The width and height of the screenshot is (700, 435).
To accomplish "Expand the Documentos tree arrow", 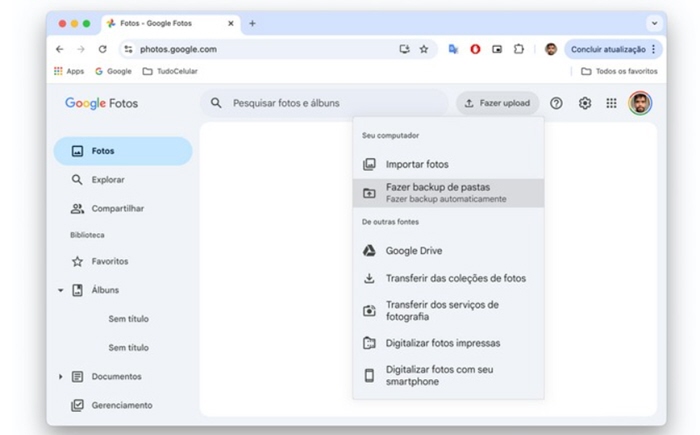I will [x=60, y=376].
